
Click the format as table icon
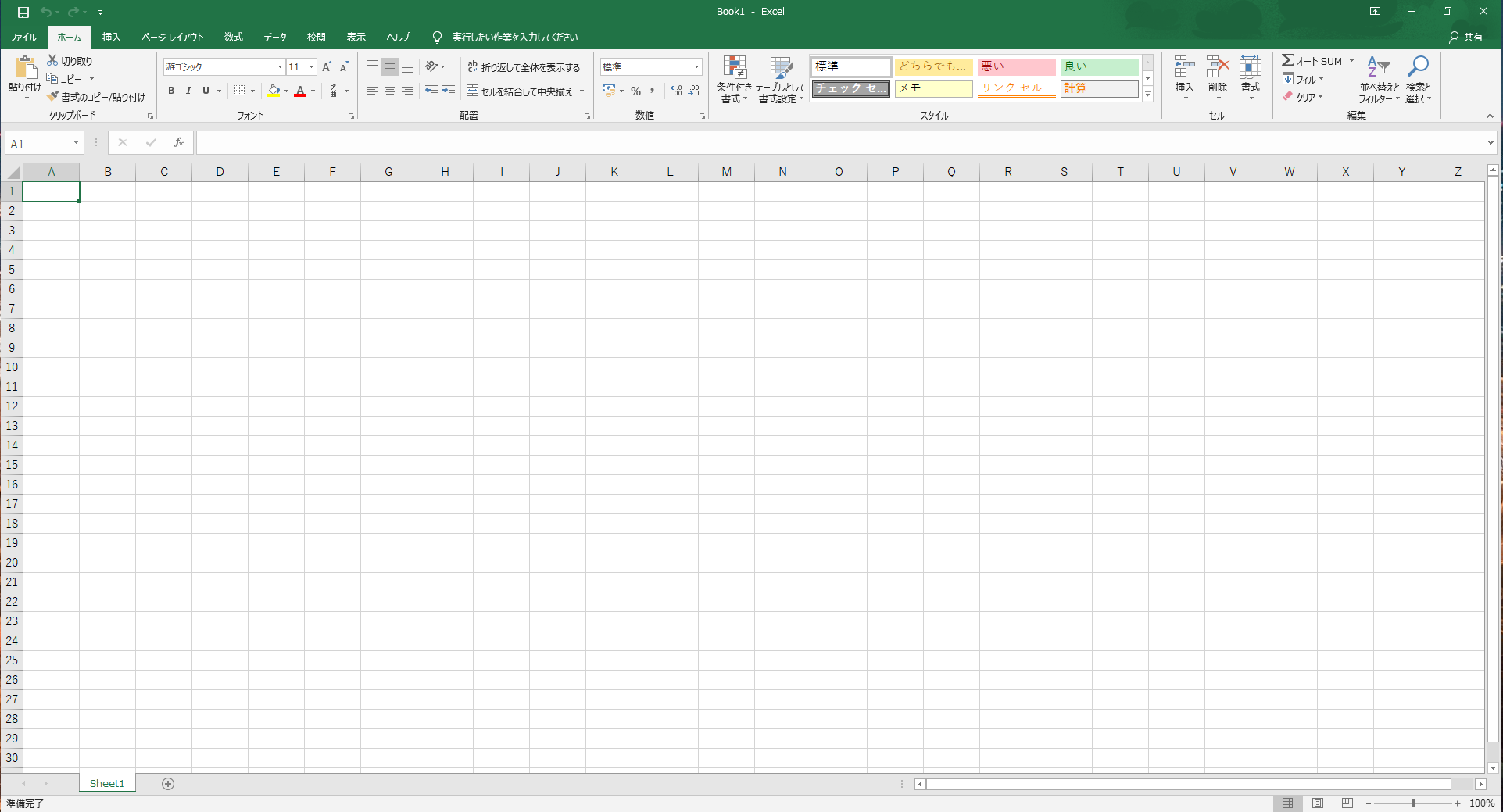point(781,69)
